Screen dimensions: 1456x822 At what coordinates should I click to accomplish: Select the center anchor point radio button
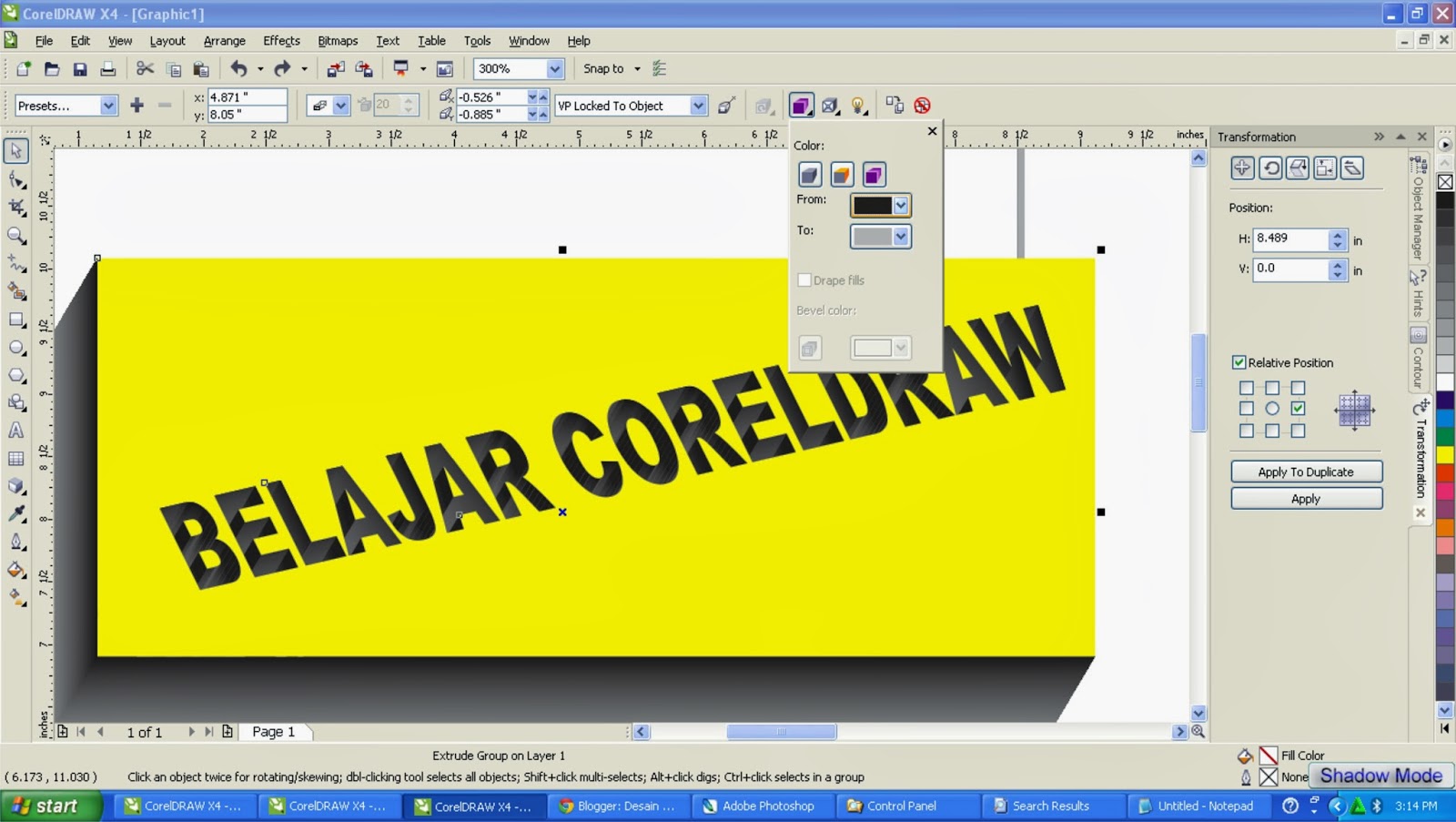1272,409
